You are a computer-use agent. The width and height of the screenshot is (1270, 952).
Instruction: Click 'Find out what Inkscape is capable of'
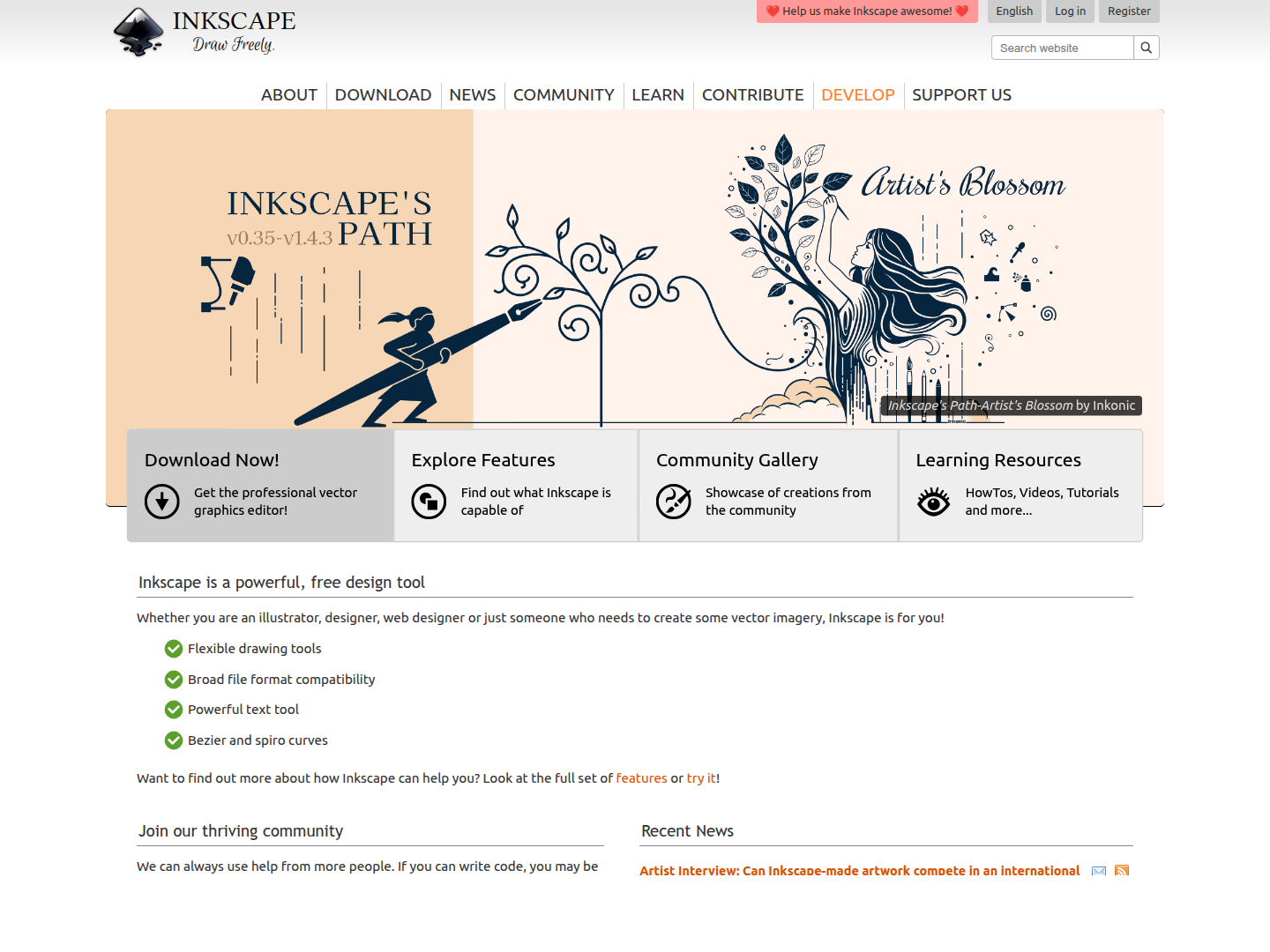pyautogui.click(x=535, y=502)
